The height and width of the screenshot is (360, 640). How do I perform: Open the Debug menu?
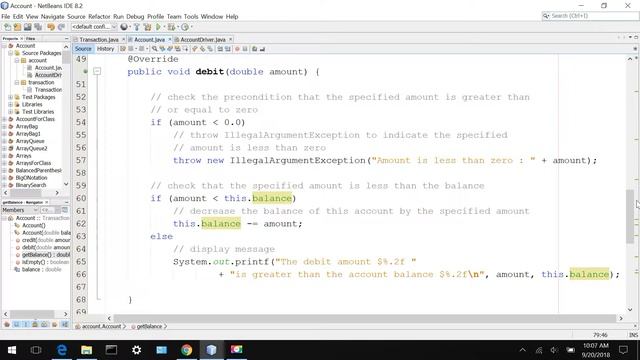[x=135, y=17]
